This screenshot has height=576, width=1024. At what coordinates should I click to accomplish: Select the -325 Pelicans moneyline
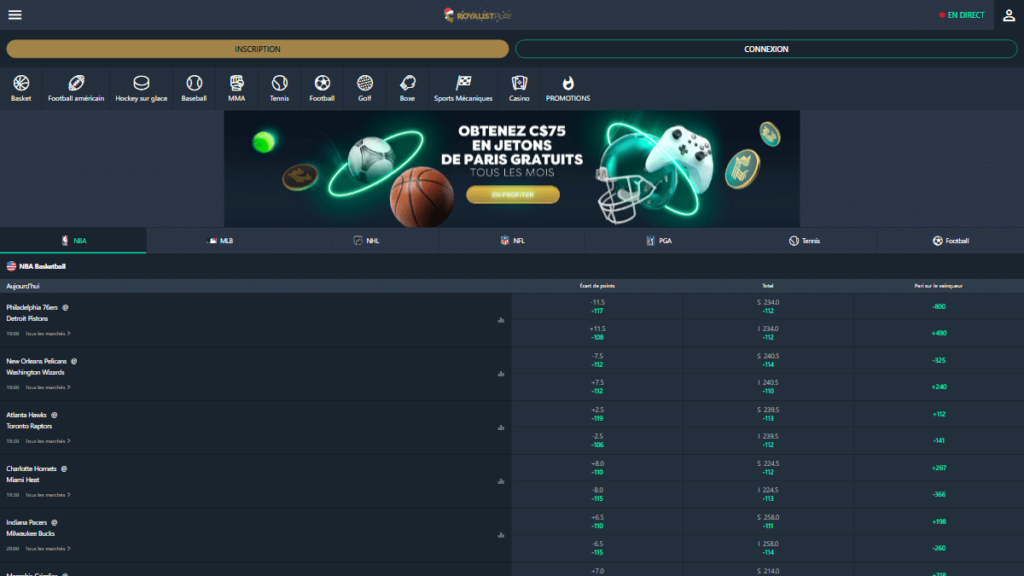pos(939,360)
